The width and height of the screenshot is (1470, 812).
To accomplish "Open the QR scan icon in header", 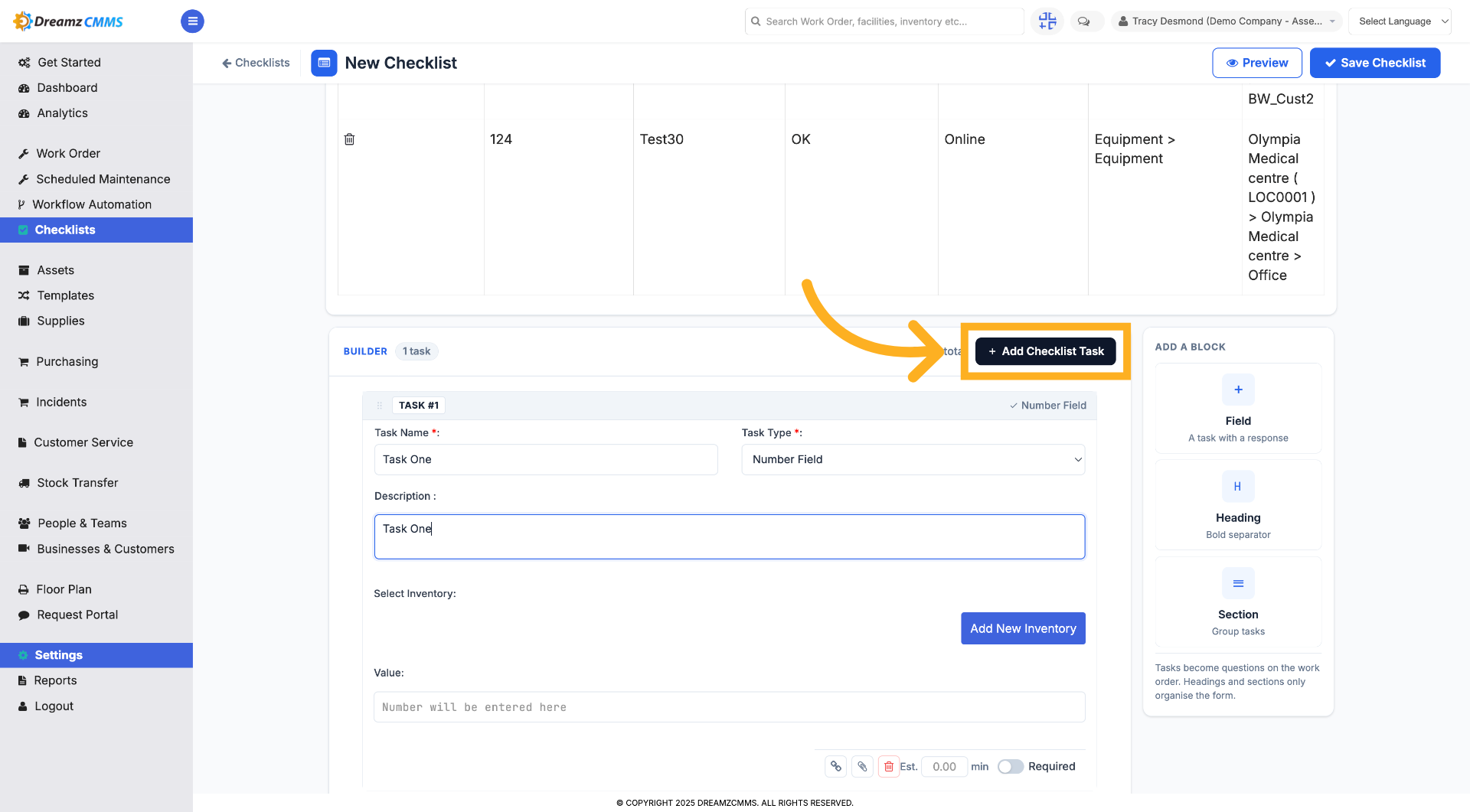I will click(1047, 21).
